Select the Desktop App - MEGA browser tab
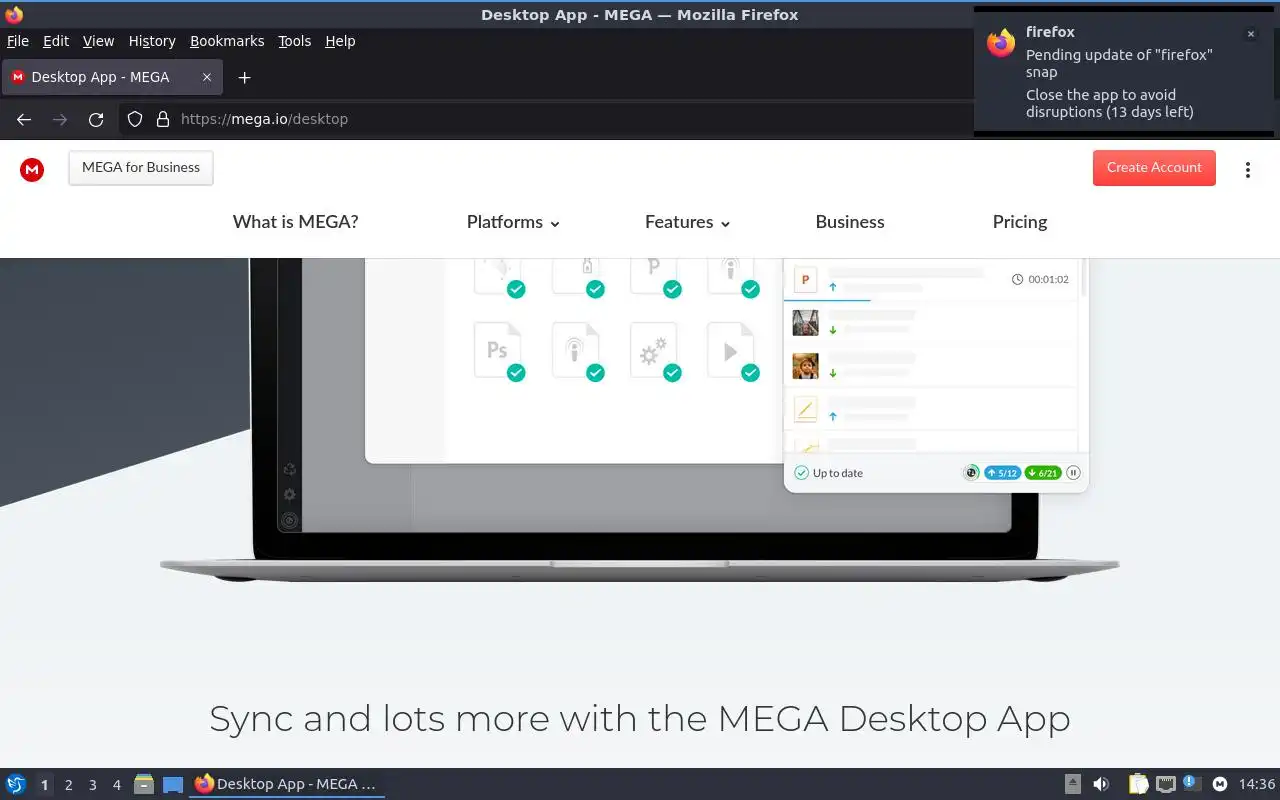 click(112, 77)
